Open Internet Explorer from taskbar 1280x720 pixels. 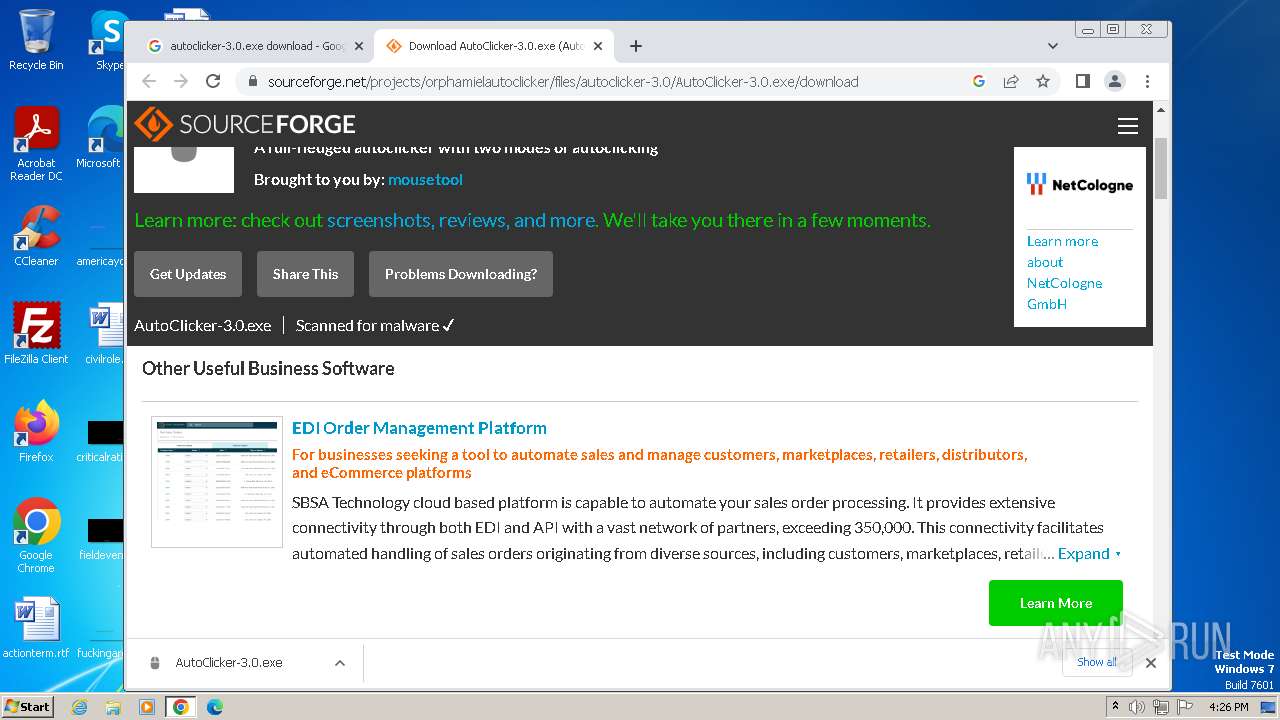(79, 707)
